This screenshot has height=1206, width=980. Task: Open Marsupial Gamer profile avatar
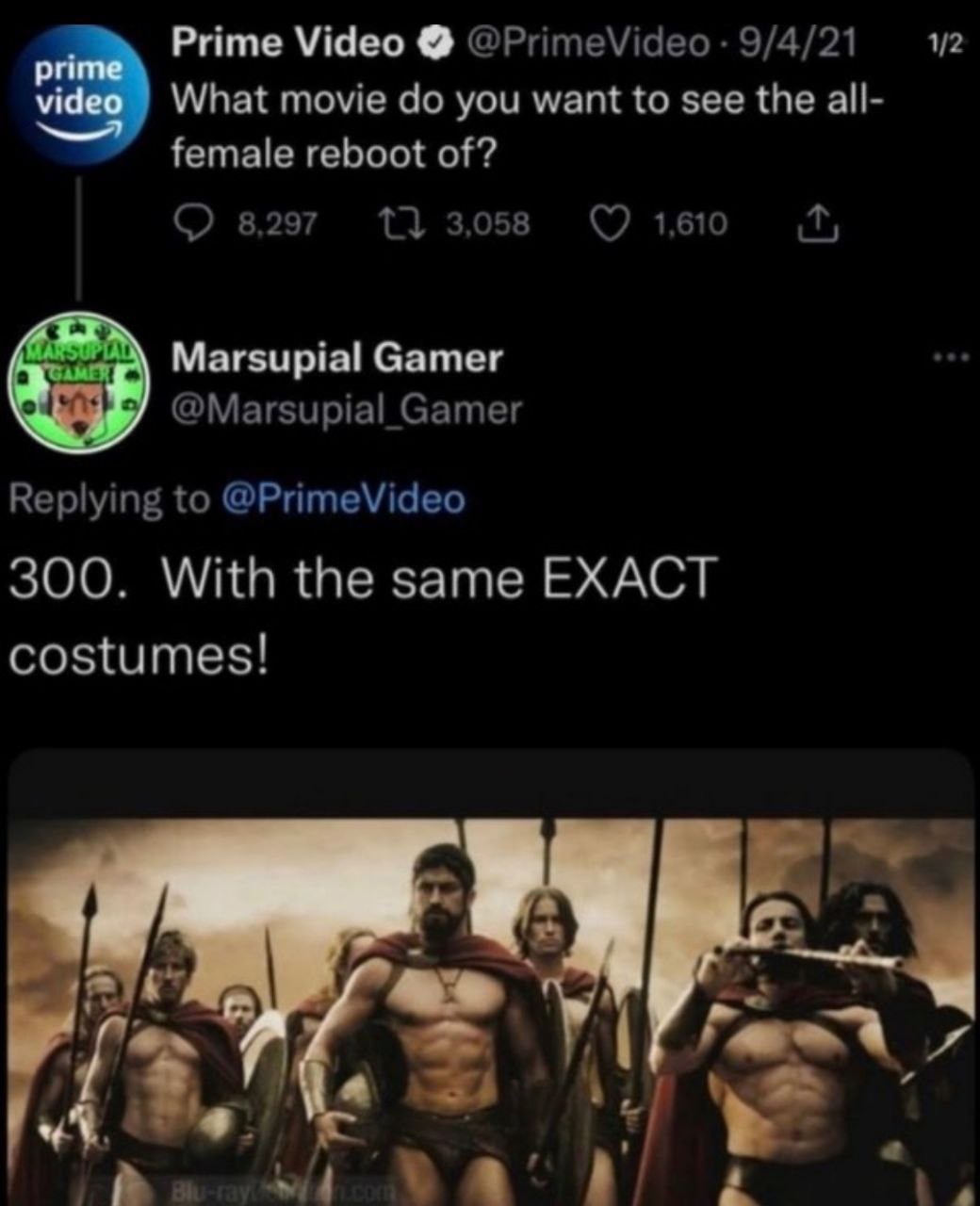[x=80, y=382]
